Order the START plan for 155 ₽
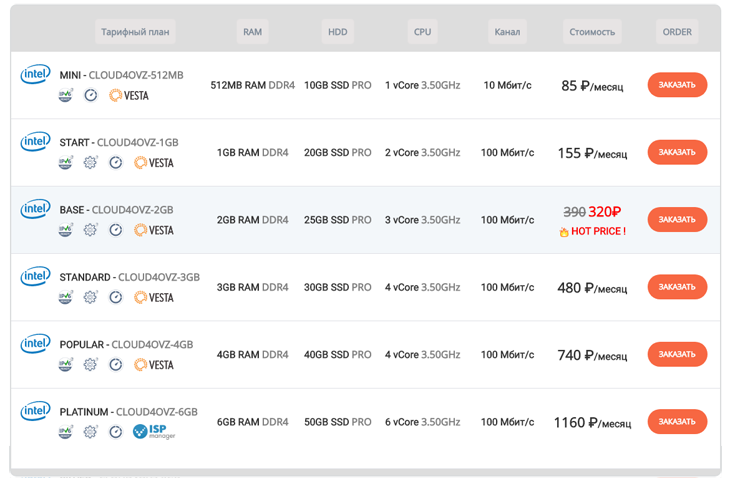Screen dimensions: 730x479 [677, 152]
